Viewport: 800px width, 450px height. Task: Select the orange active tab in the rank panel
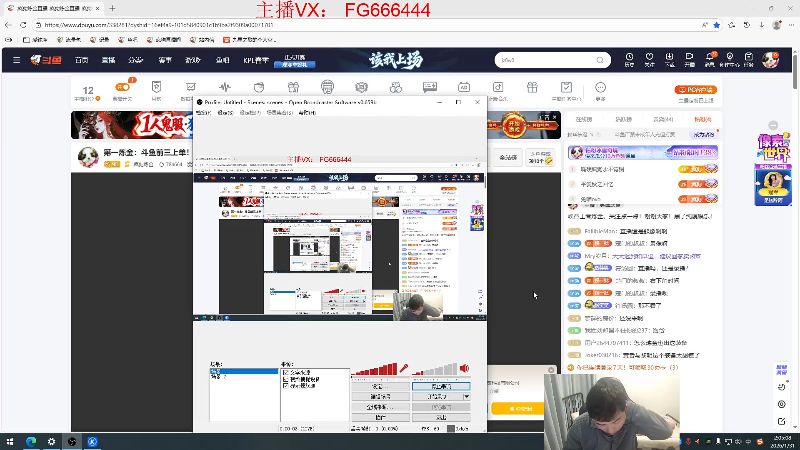tap(703, 119)
